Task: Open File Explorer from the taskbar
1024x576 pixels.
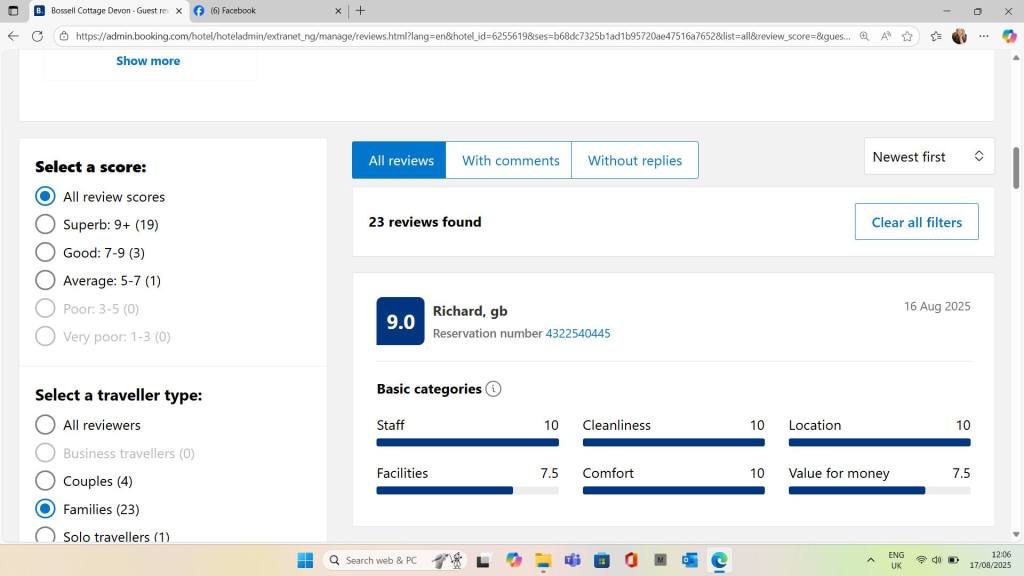Action: coord(542,560)
